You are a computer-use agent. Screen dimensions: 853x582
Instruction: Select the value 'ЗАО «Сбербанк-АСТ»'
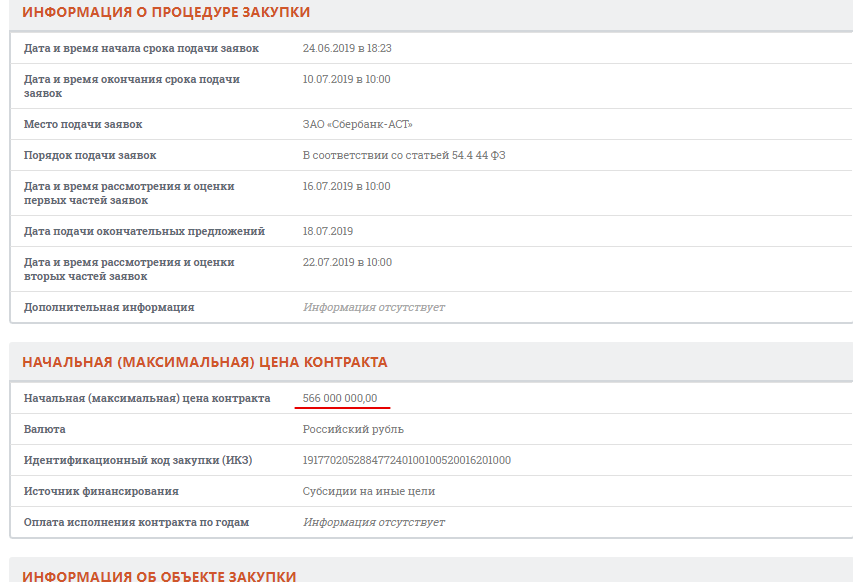point(357,125)
